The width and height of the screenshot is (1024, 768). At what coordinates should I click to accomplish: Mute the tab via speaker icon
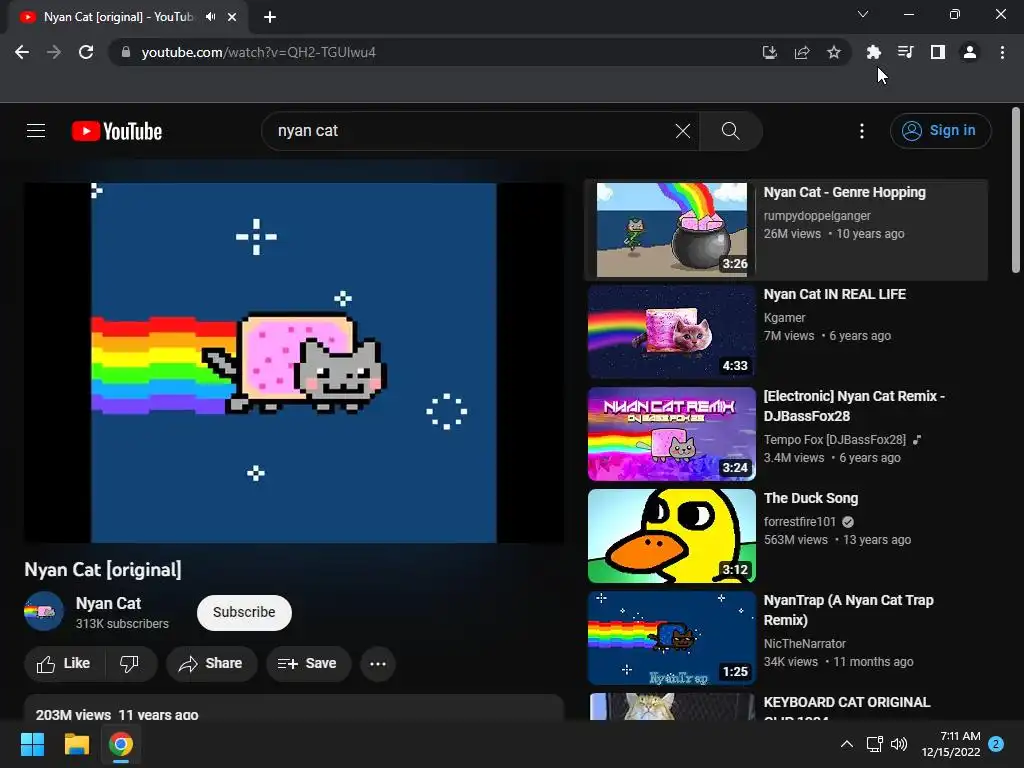coord(210,17)
